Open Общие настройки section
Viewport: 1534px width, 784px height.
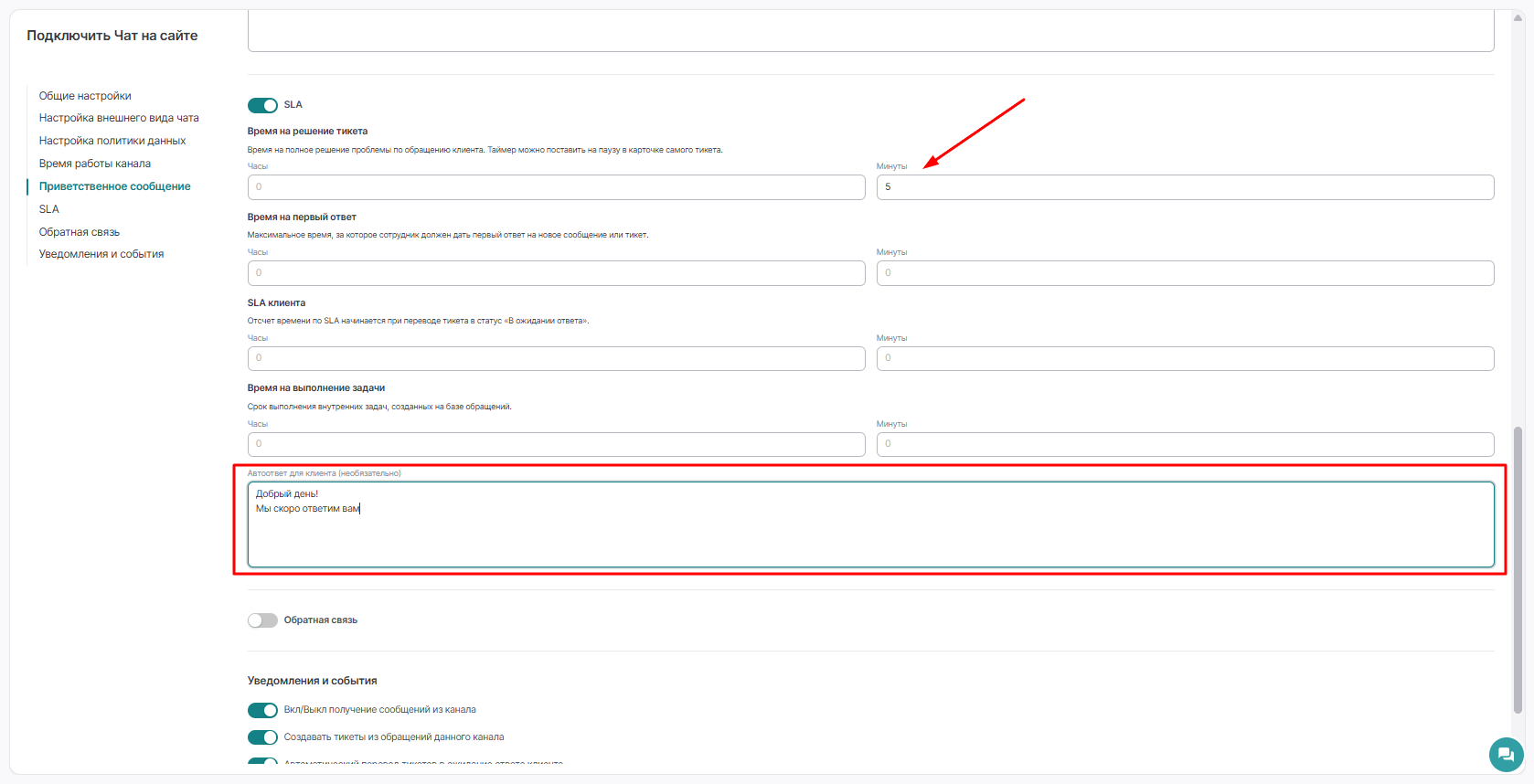click(85, 96)
